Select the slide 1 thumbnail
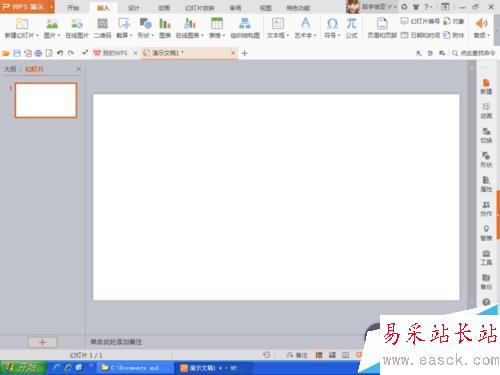The height and width of the screenshot is (375, 500). 46,100
